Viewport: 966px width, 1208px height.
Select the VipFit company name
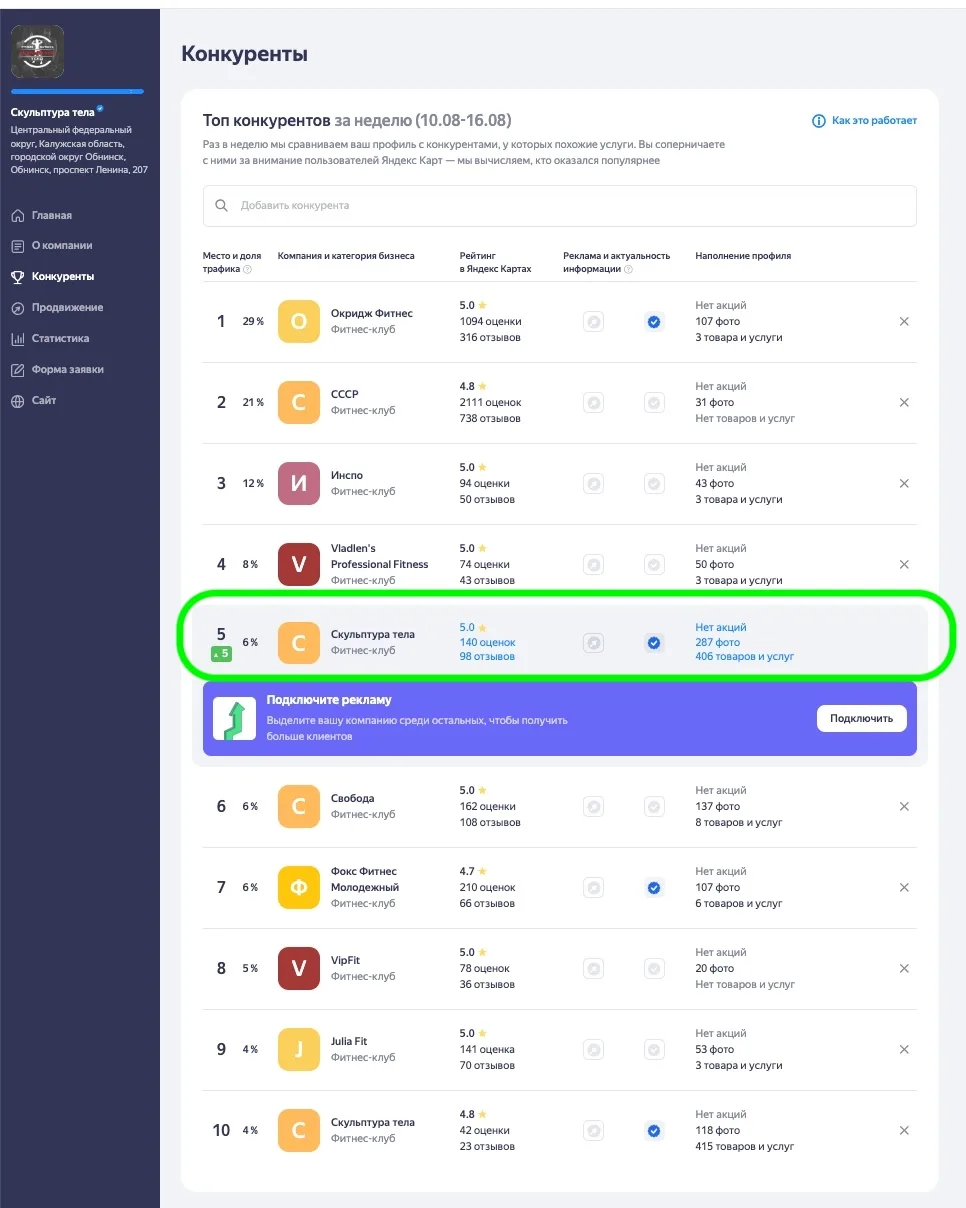click(x=345, y=960)
